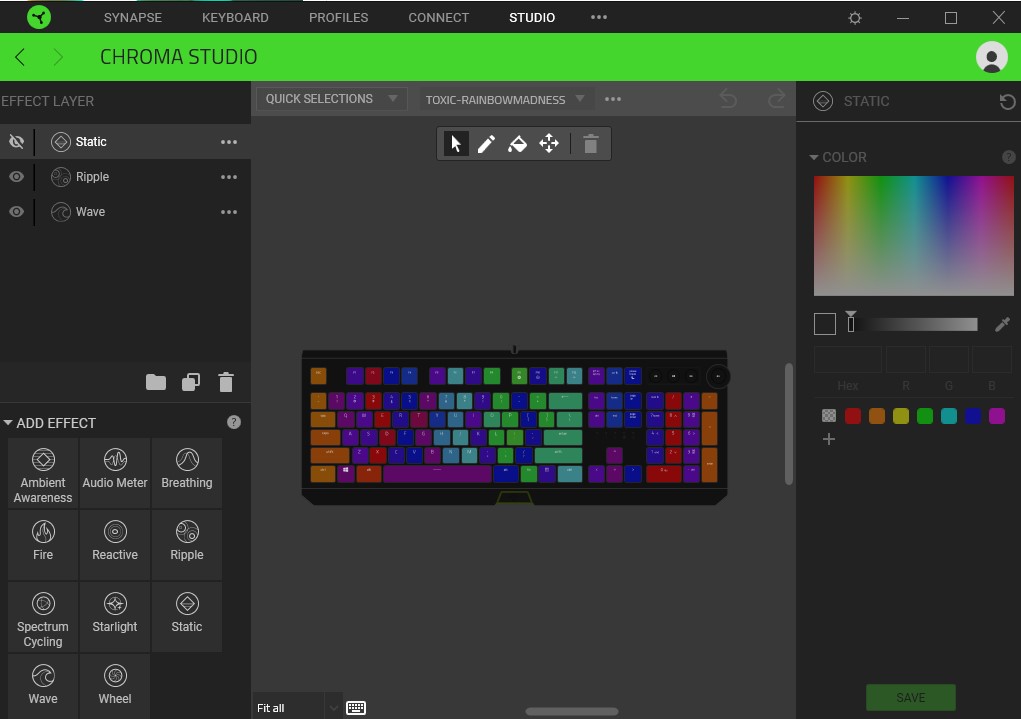The width and height of the screenshot is (1021, 719).
Task: Click the keyboard device icon at bottom
Action: 356,708
